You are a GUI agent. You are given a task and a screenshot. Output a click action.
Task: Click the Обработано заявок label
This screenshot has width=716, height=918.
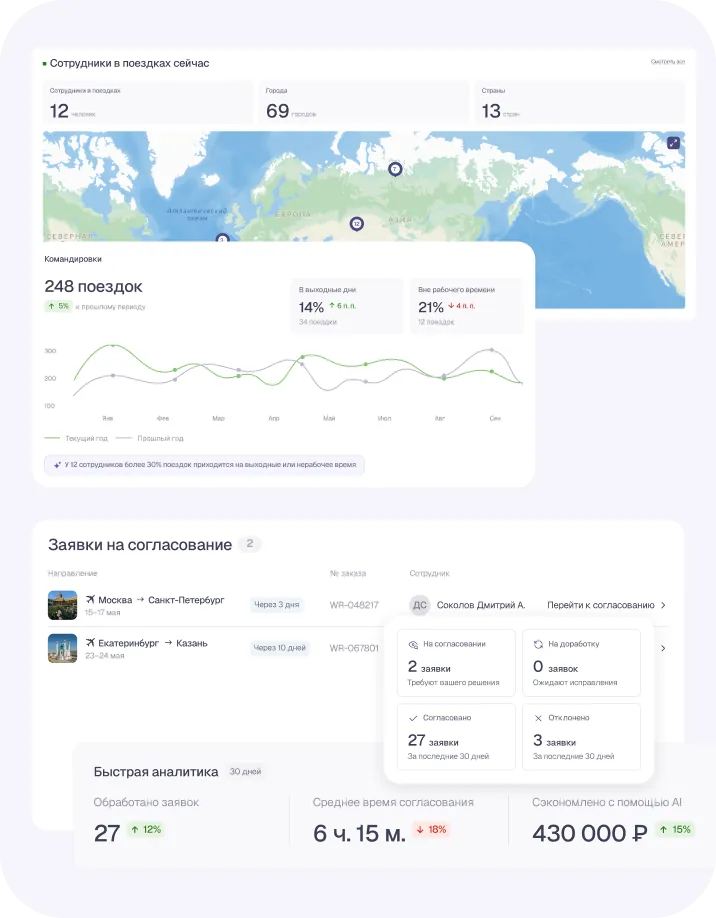click(x=146, y=802)
